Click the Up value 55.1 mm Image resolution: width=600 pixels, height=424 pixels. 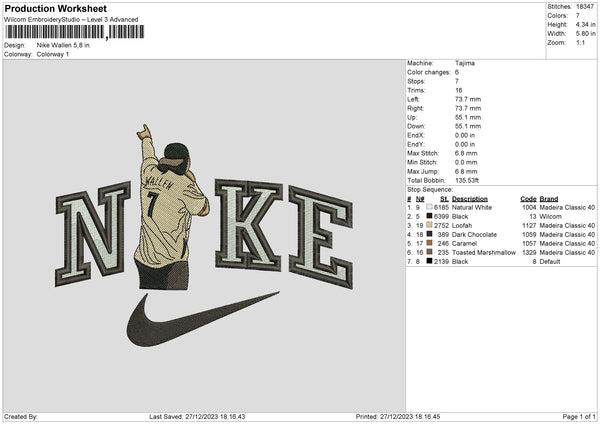[x=468, y=117]
